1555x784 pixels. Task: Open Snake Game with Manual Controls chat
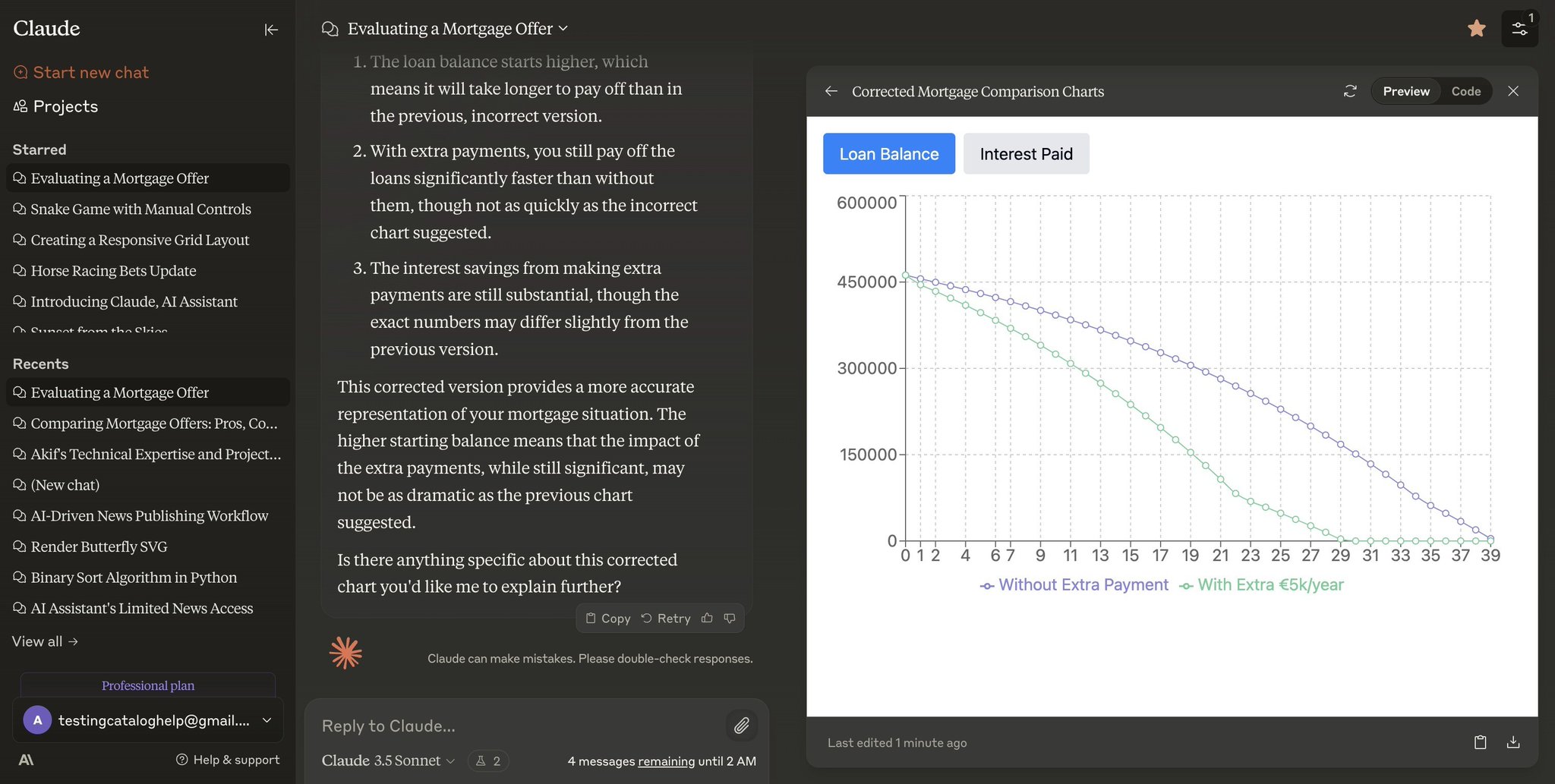148,209
